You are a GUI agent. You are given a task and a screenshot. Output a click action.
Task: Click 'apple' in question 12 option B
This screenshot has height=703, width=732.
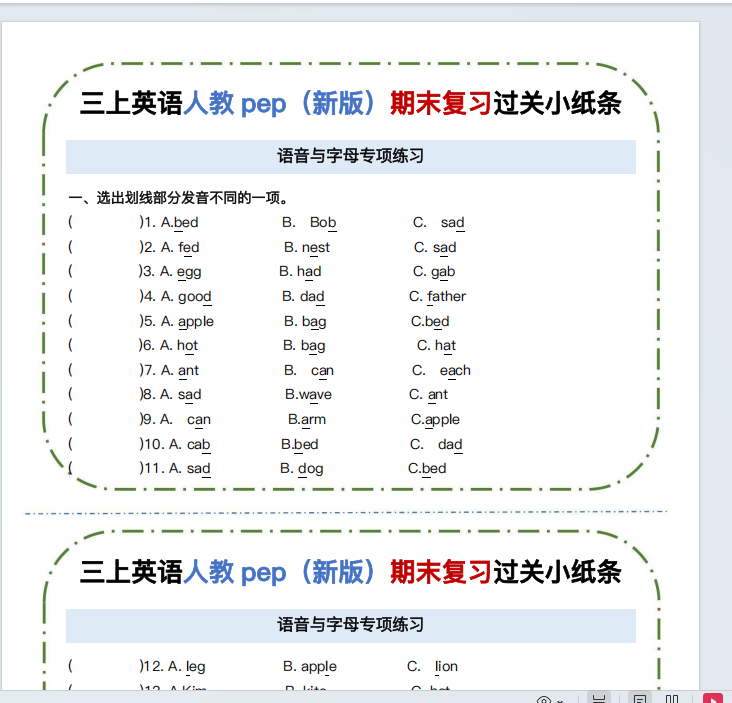[x=319, y=667]
